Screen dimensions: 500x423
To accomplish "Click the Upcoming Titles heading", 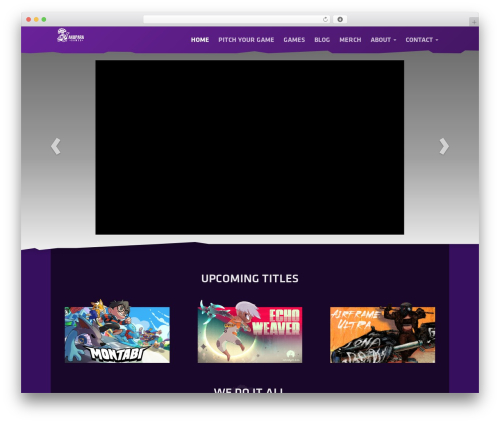I will coord(250,278).
